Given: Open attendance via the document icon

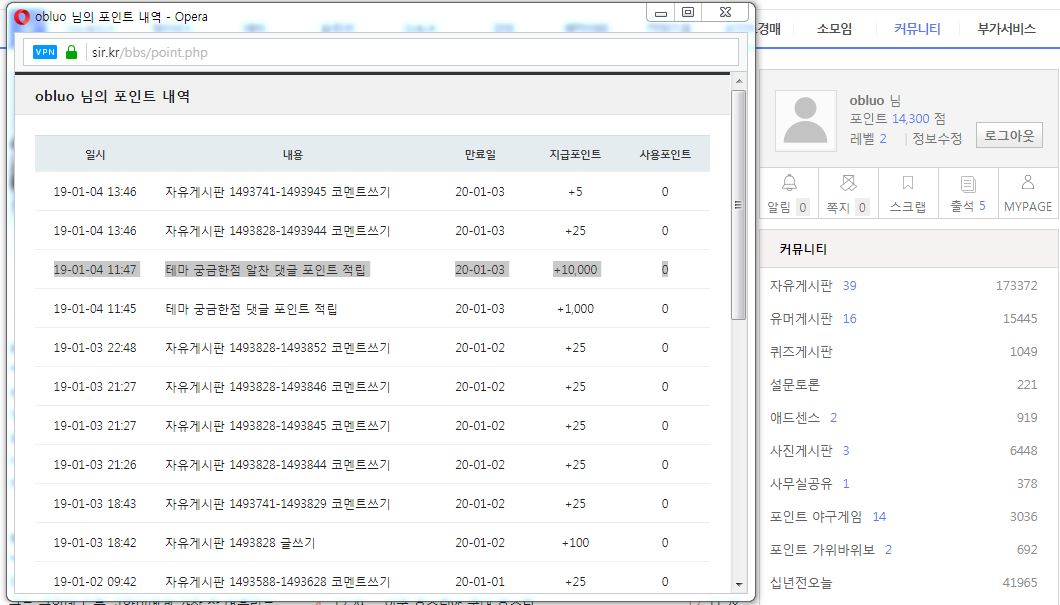Looking at the screenshot, I should pyautogui.click(x=968, y=184).
